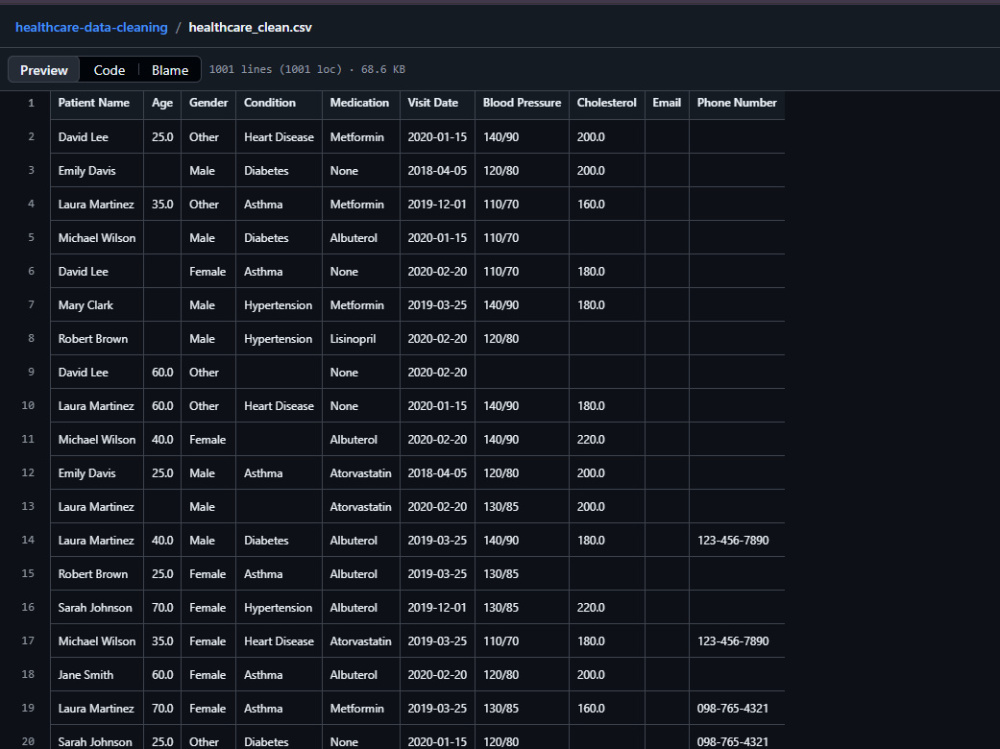Click blood pressure '130/85' in row 13
1000x749 pixels.
[x=501, y=507]
